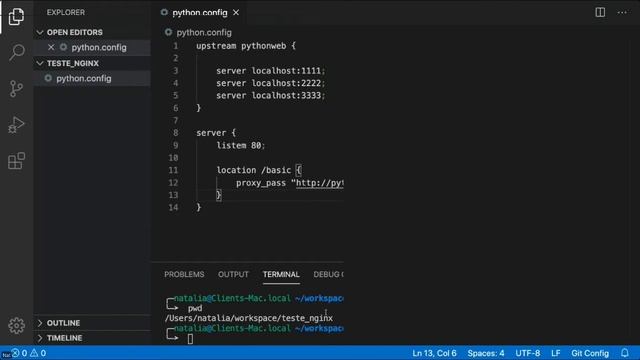
Task: Click the python.config file icon in TESTE_NGINX
Action: point(48,78)
